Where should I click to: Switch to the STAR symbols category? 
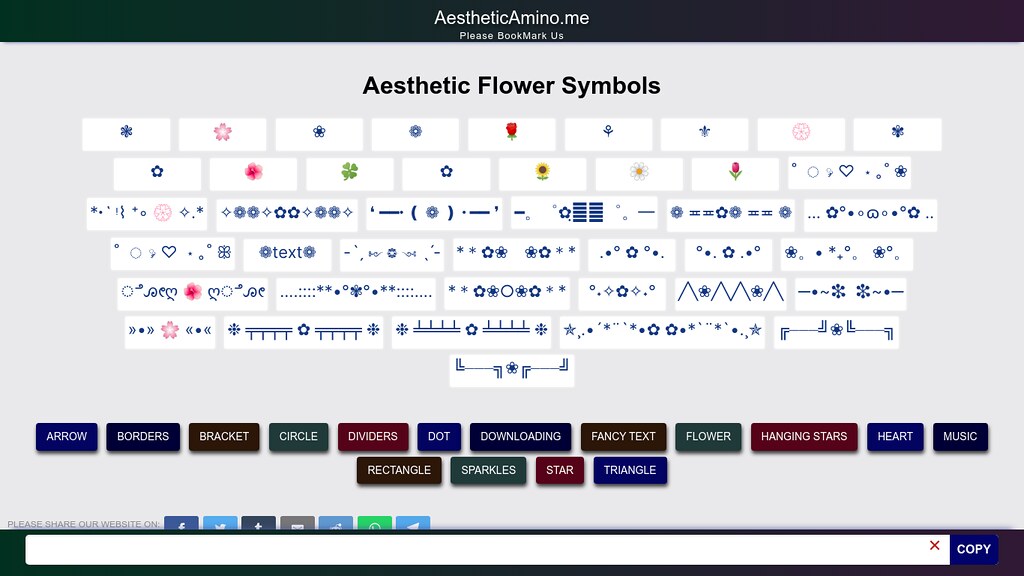tap(559, 470)
